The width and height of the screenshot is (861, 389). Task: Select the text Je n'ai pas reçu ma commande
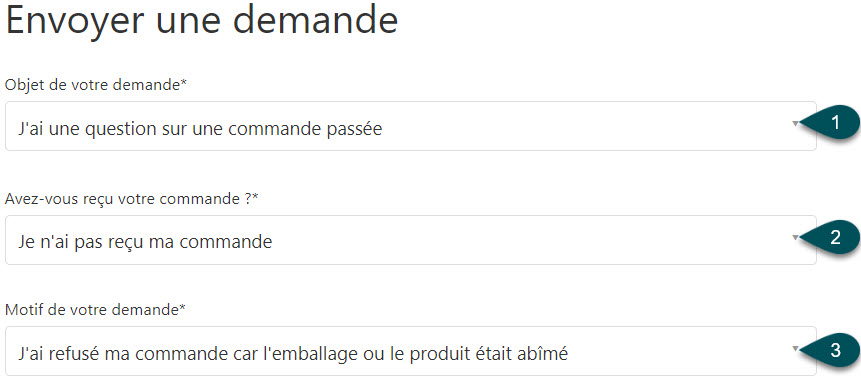(145, 242)
